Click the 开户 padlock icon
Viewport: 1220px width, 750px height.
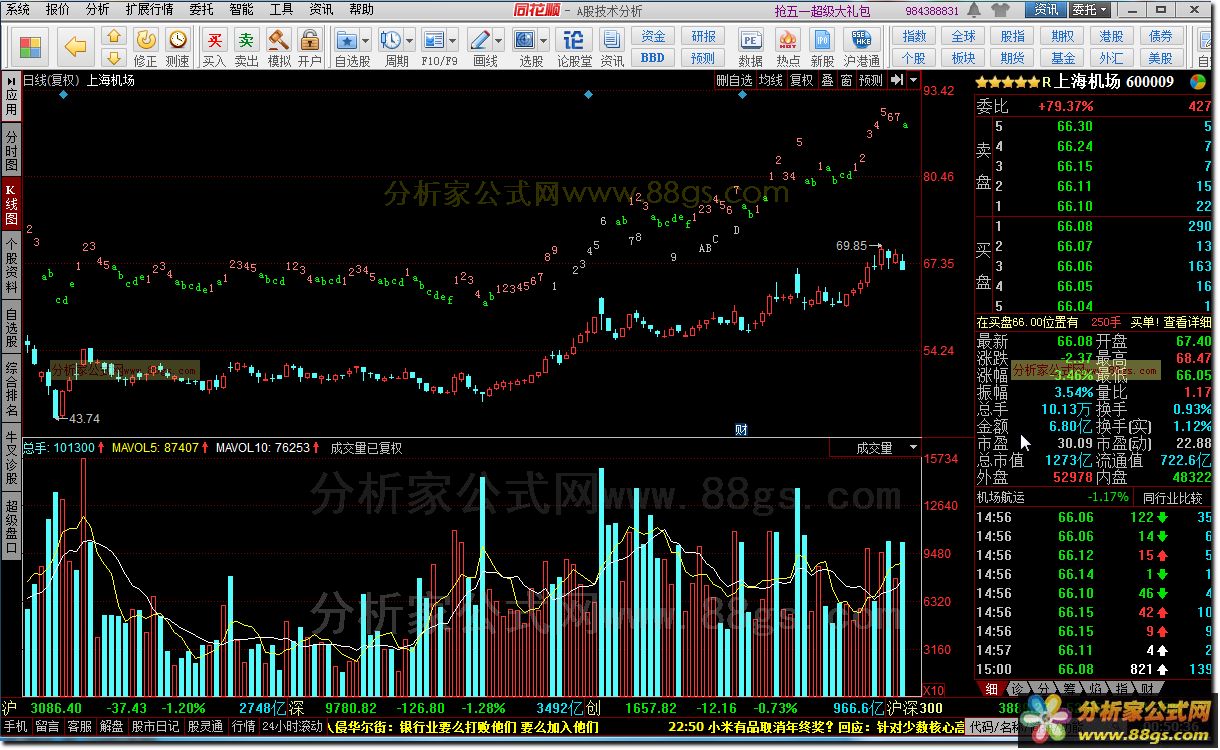pyautogui.click(x=310, y=40)
